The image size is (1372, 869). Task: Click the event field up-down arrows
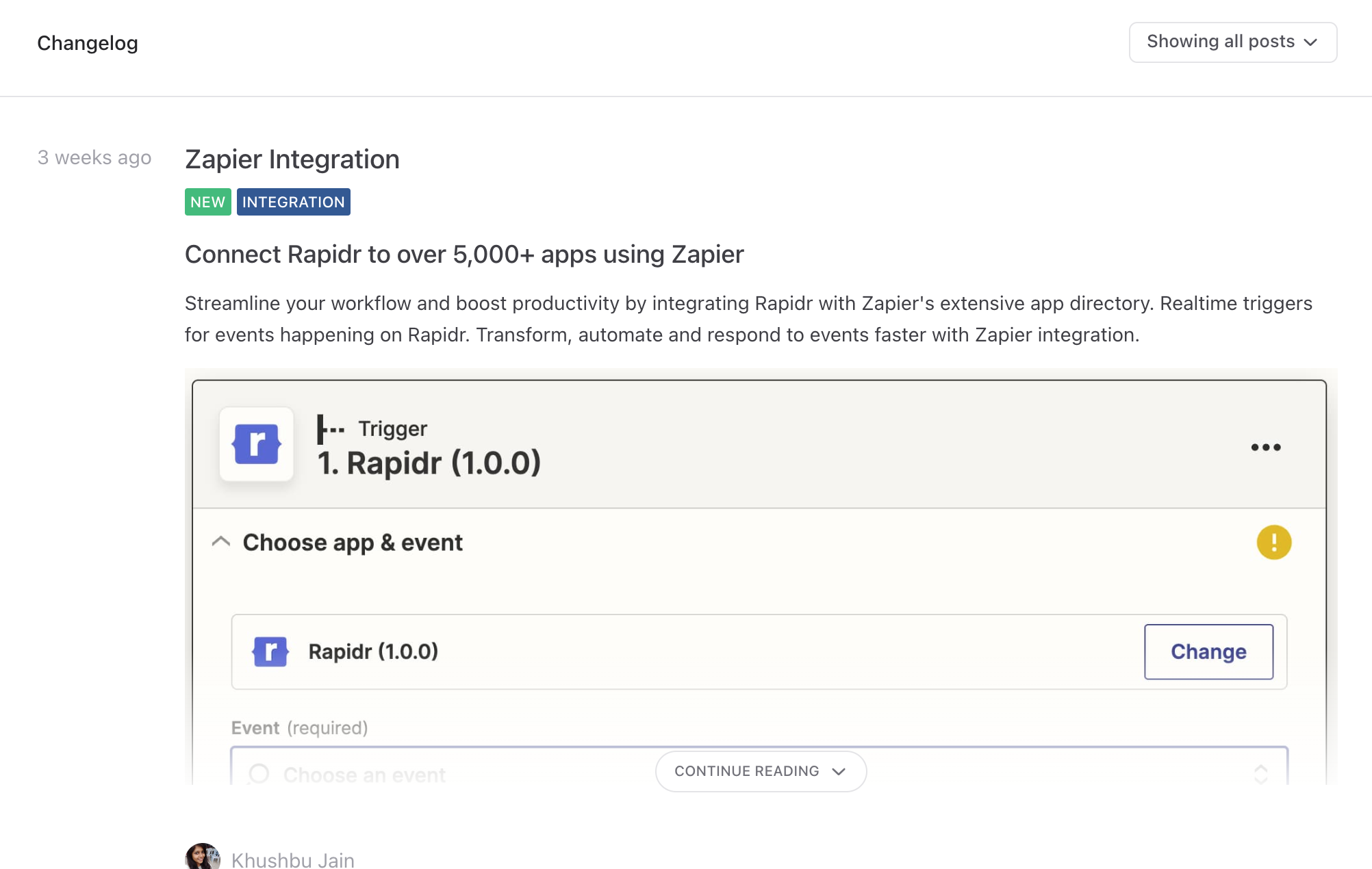tap(1260, 774)
